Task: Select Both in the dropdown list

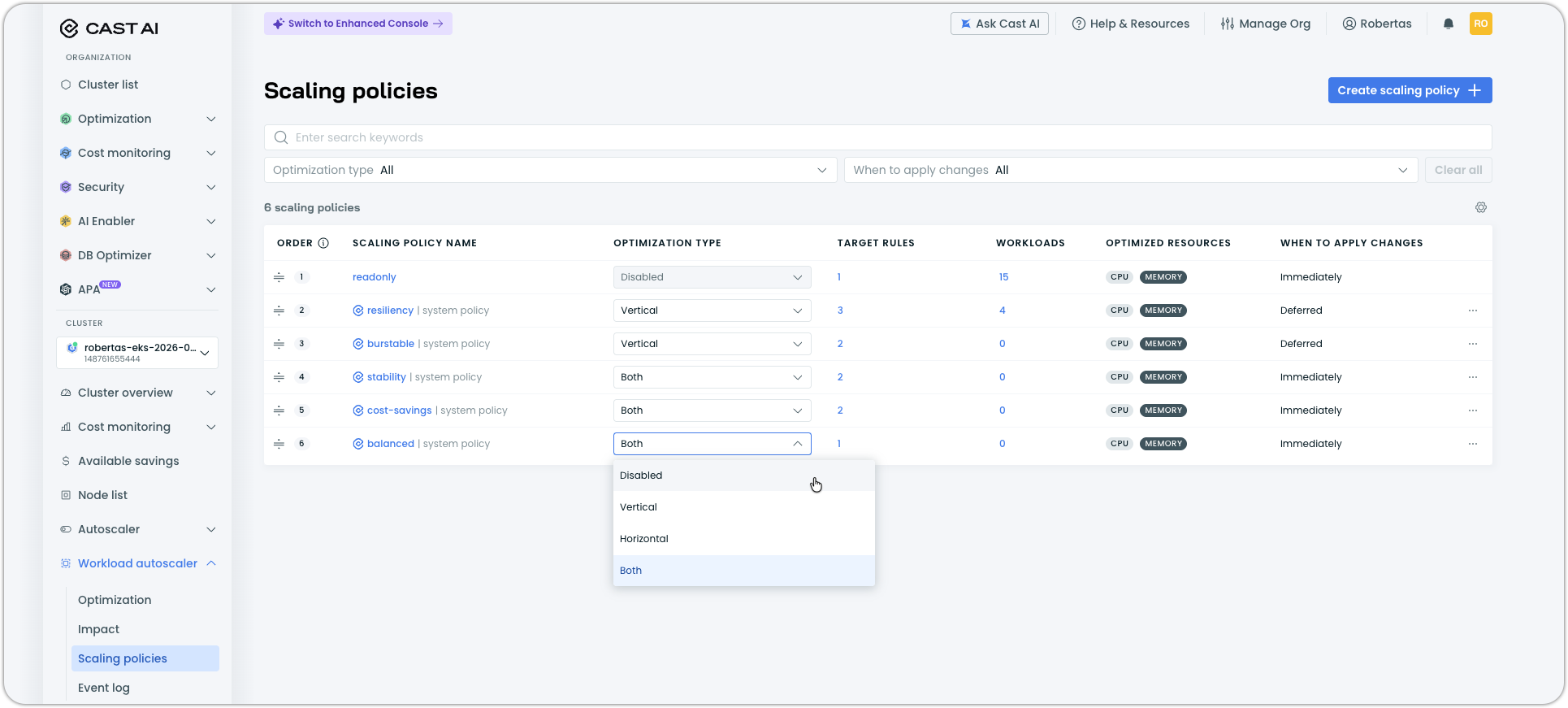Action: coord(743,571)
